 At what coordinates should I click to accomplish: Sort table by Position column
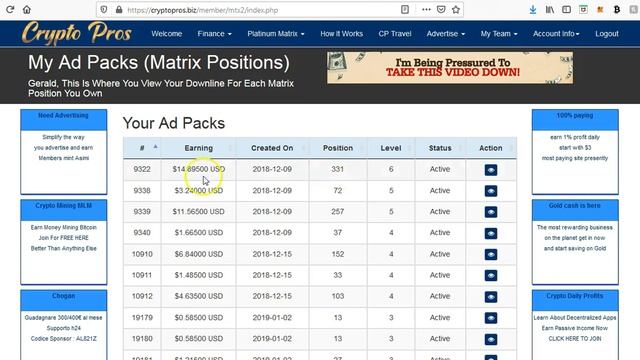pyautogui.click(x=338, y=148)
